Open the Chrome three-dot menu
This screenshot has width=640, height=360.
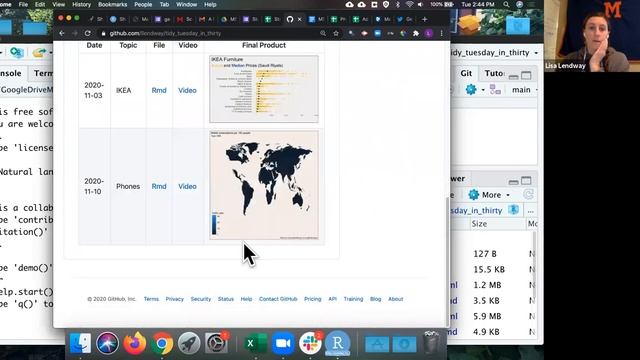(x=441, y=33)
